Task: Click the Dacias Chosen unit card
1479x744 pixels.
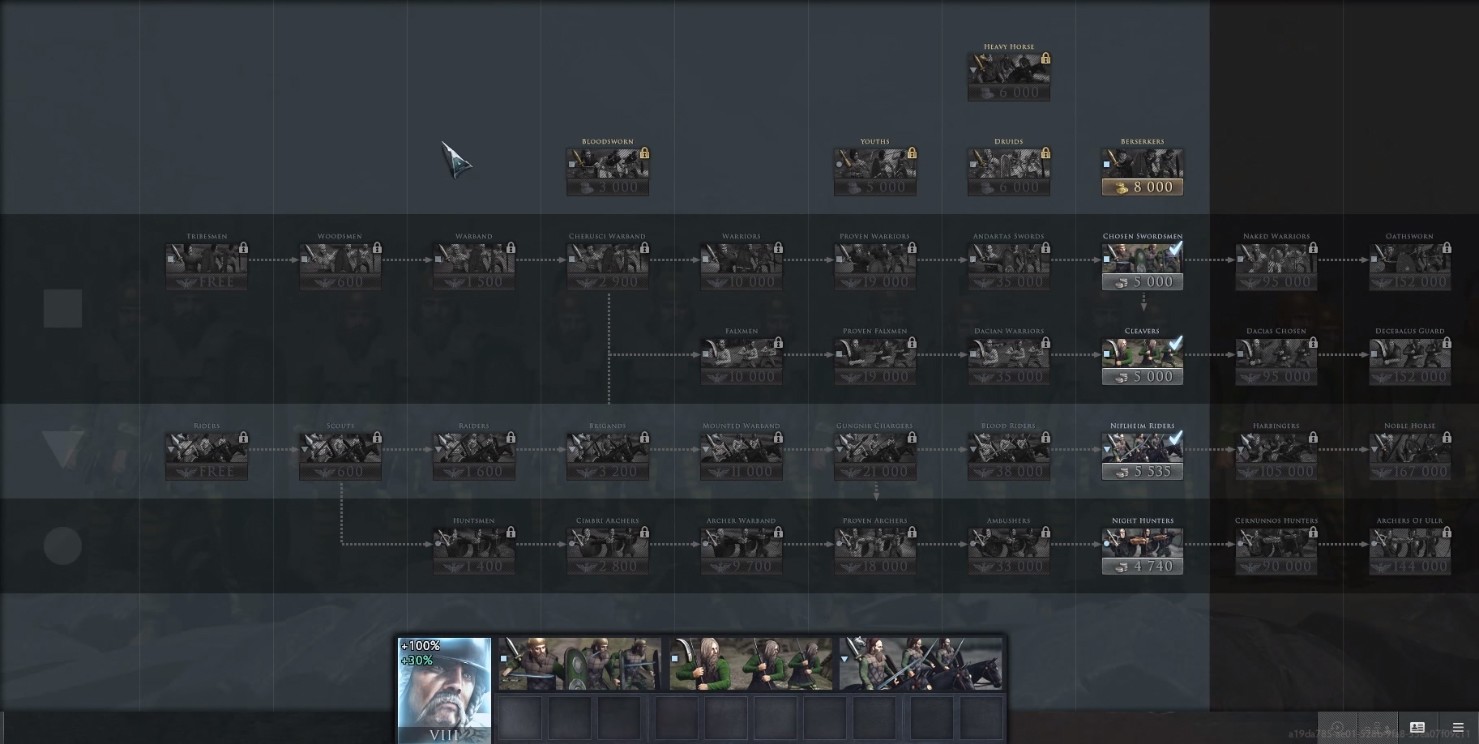Action: (1276, 362)
